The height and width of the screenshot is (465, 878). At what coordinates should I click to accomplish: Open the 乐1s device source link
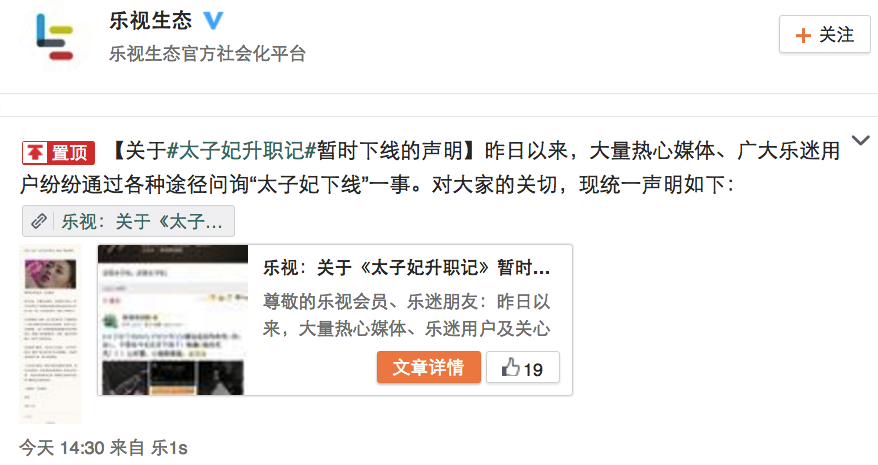169,448
